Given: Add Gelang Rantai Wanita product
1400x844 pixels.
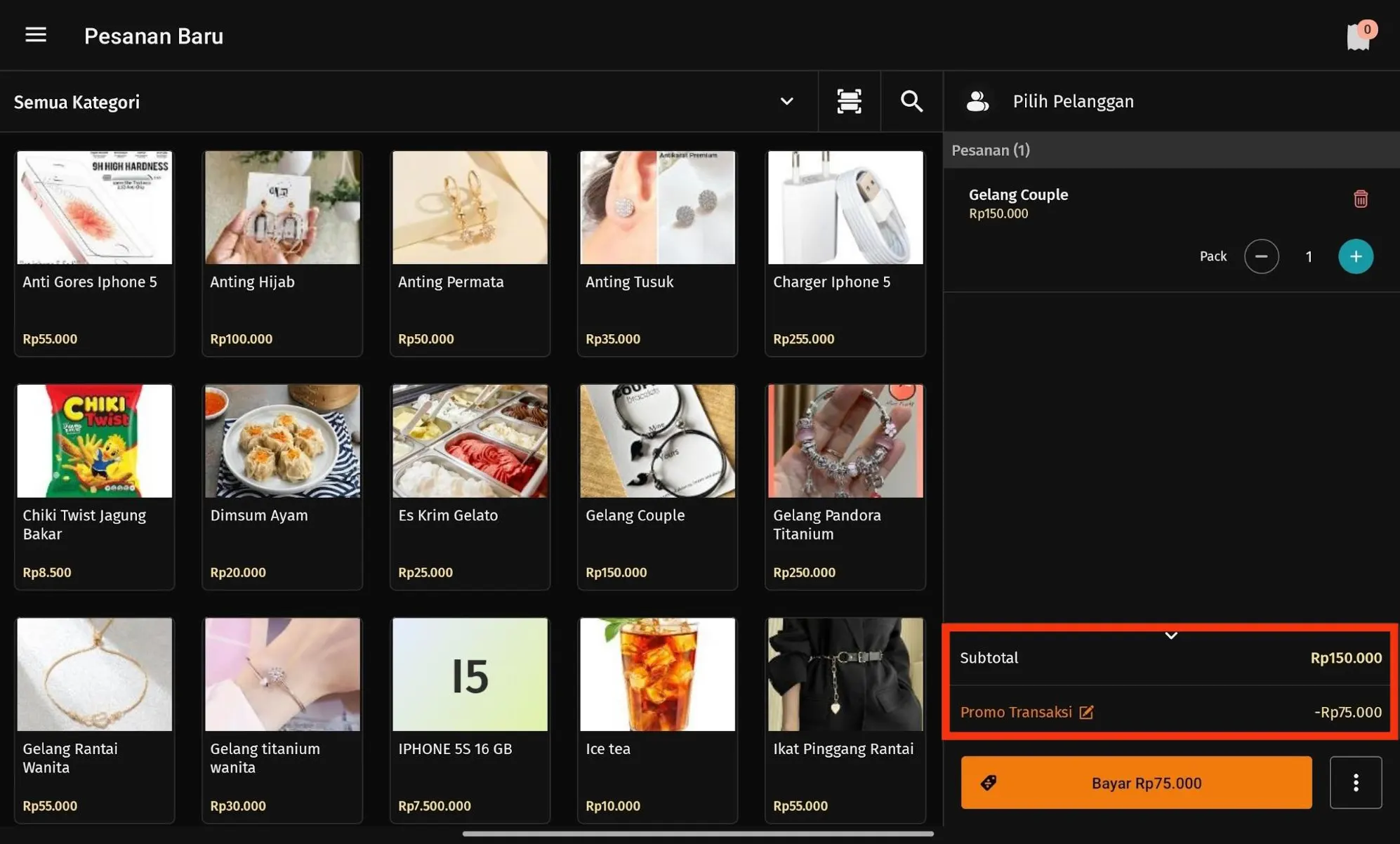Looking at the screenshot, I should click(x=94, y=720).
